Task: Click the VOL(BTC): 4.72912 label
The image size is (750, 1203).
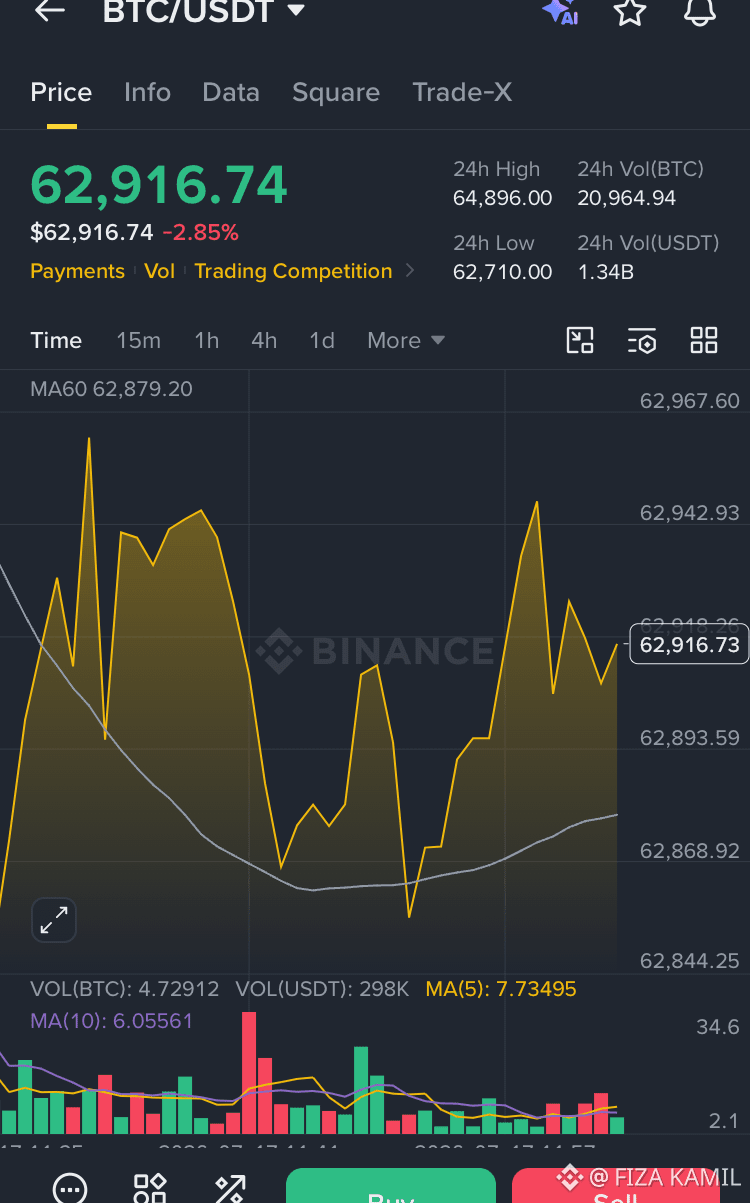Action: (x=124, y=989)
